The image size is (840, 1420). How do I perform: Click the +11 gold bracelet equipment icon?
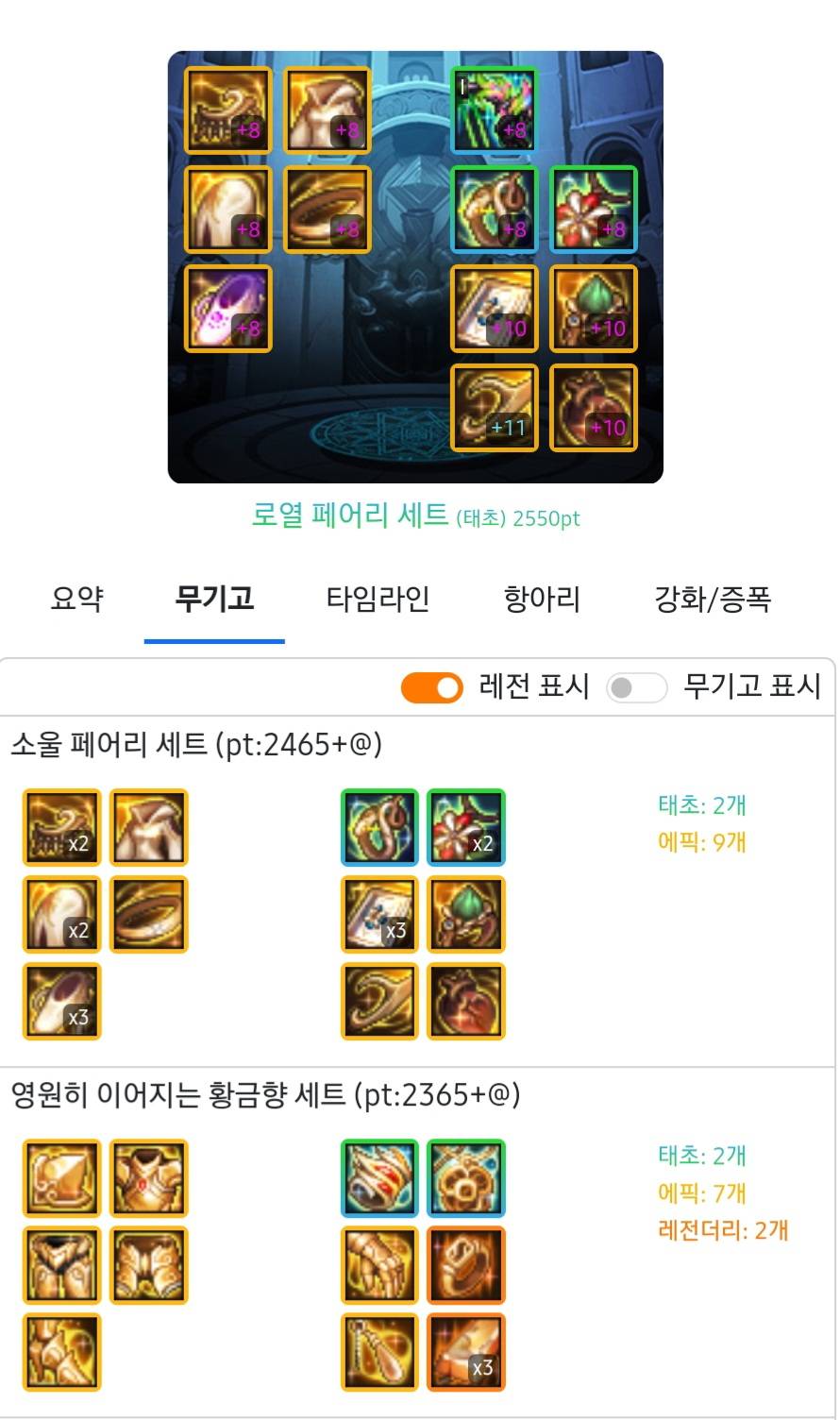click(495, 408)
